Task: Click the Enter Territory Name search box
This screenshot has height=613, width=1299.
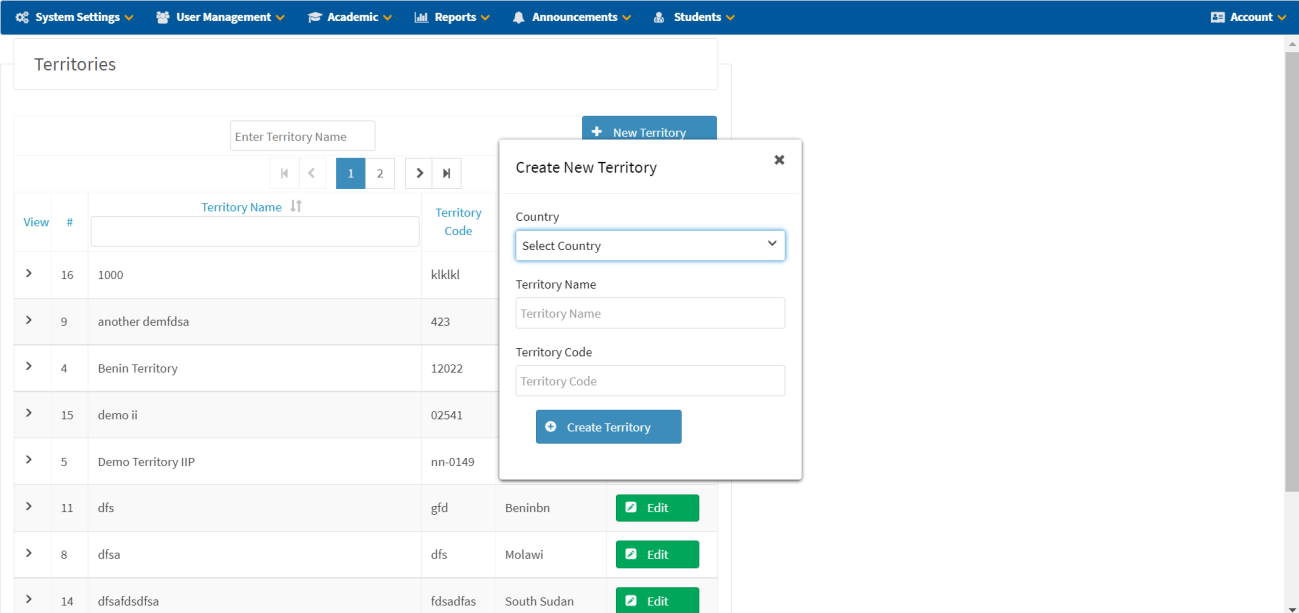Action: pos(302,137)
